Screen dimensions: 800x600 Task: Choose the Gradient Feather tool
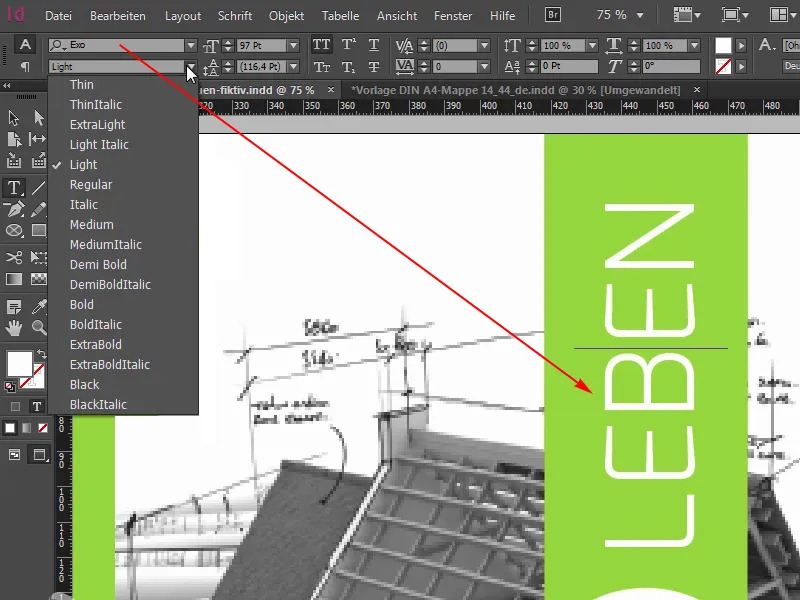[x=39, y=279]
